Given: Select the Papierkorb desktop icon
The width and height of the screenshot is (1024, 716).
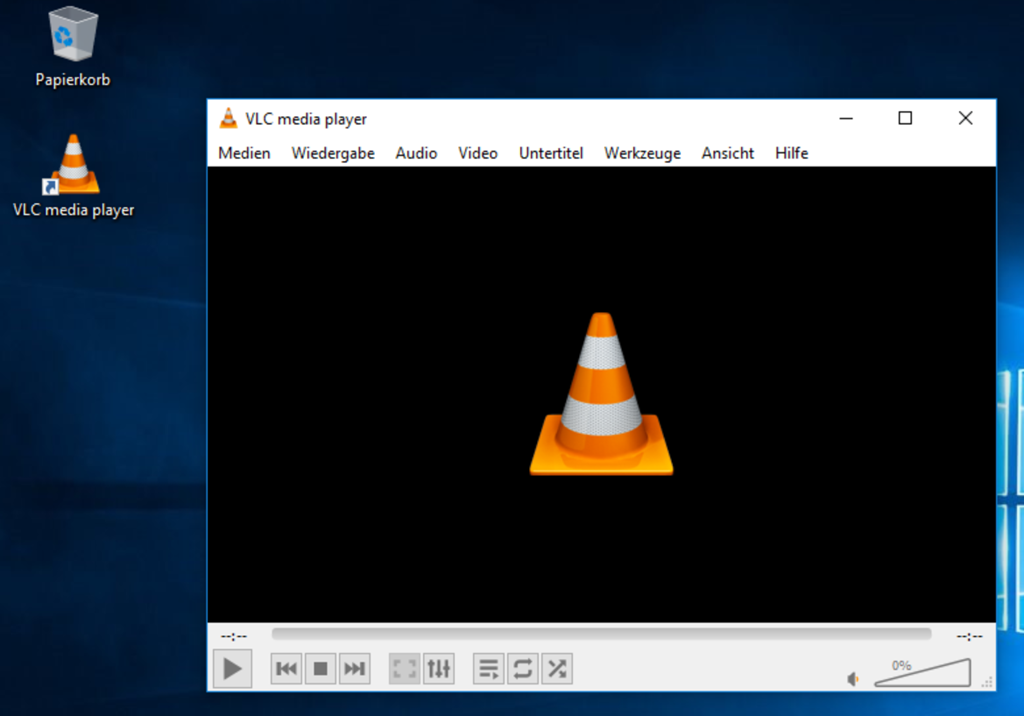Looking at the screenshot, I should [73, 46].
